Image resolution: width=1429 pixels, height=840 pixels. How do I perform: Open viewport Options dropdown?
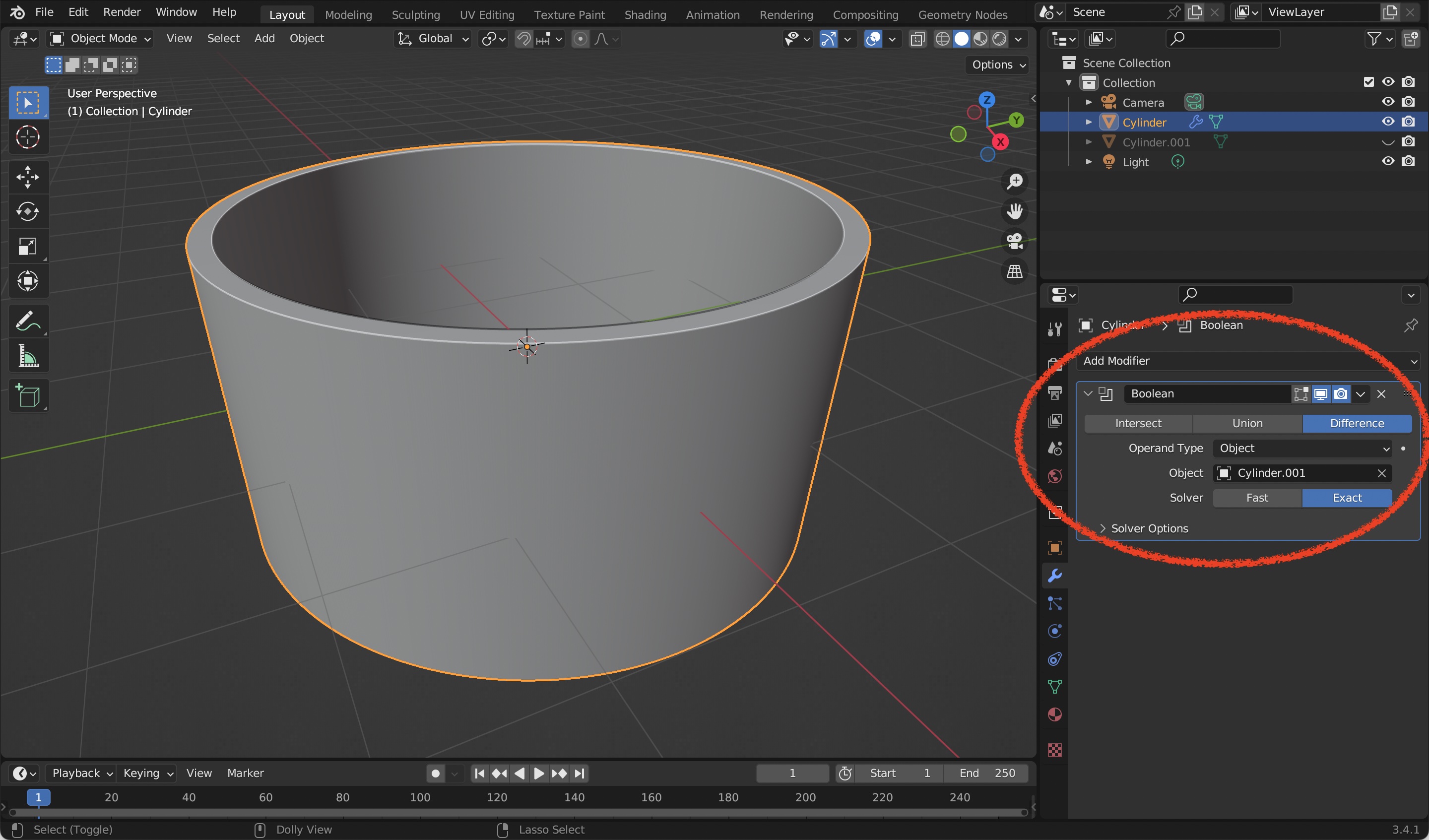point(997,65)
